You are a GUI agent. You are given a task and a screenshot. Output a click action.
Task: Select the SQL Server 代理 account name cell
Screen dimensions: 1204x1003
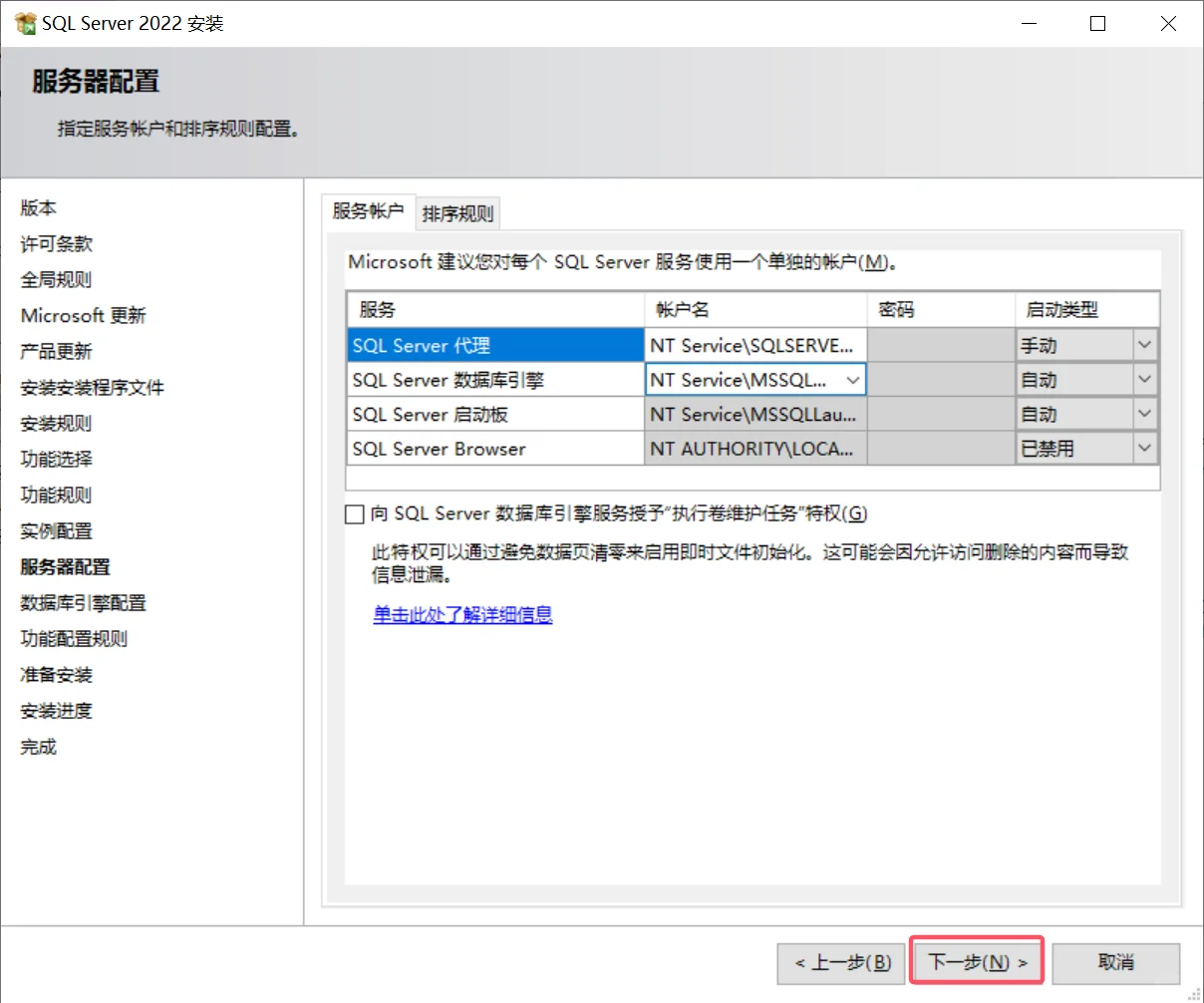tap(752, 344)
